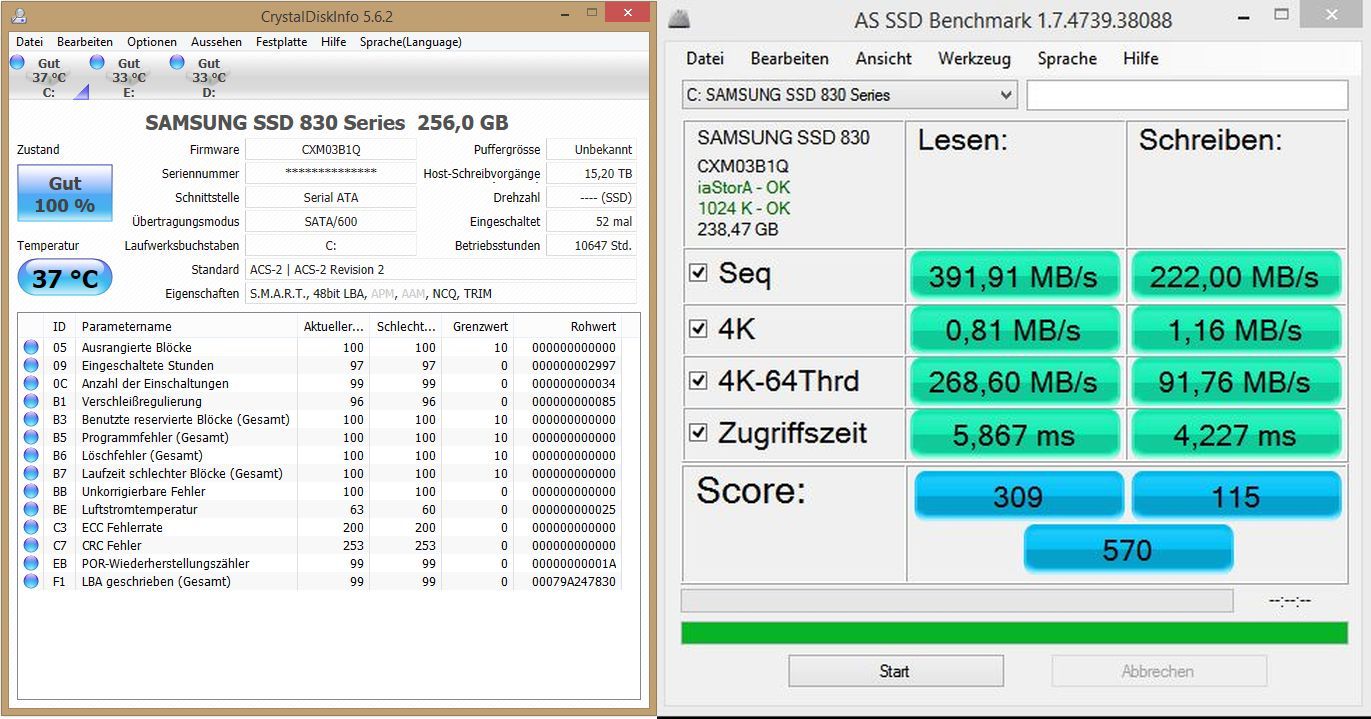Open the C: SAMSUNG SSD 830 Series drive dropdown
Screen dimensions: 1371x719
[x=849, y=95]
